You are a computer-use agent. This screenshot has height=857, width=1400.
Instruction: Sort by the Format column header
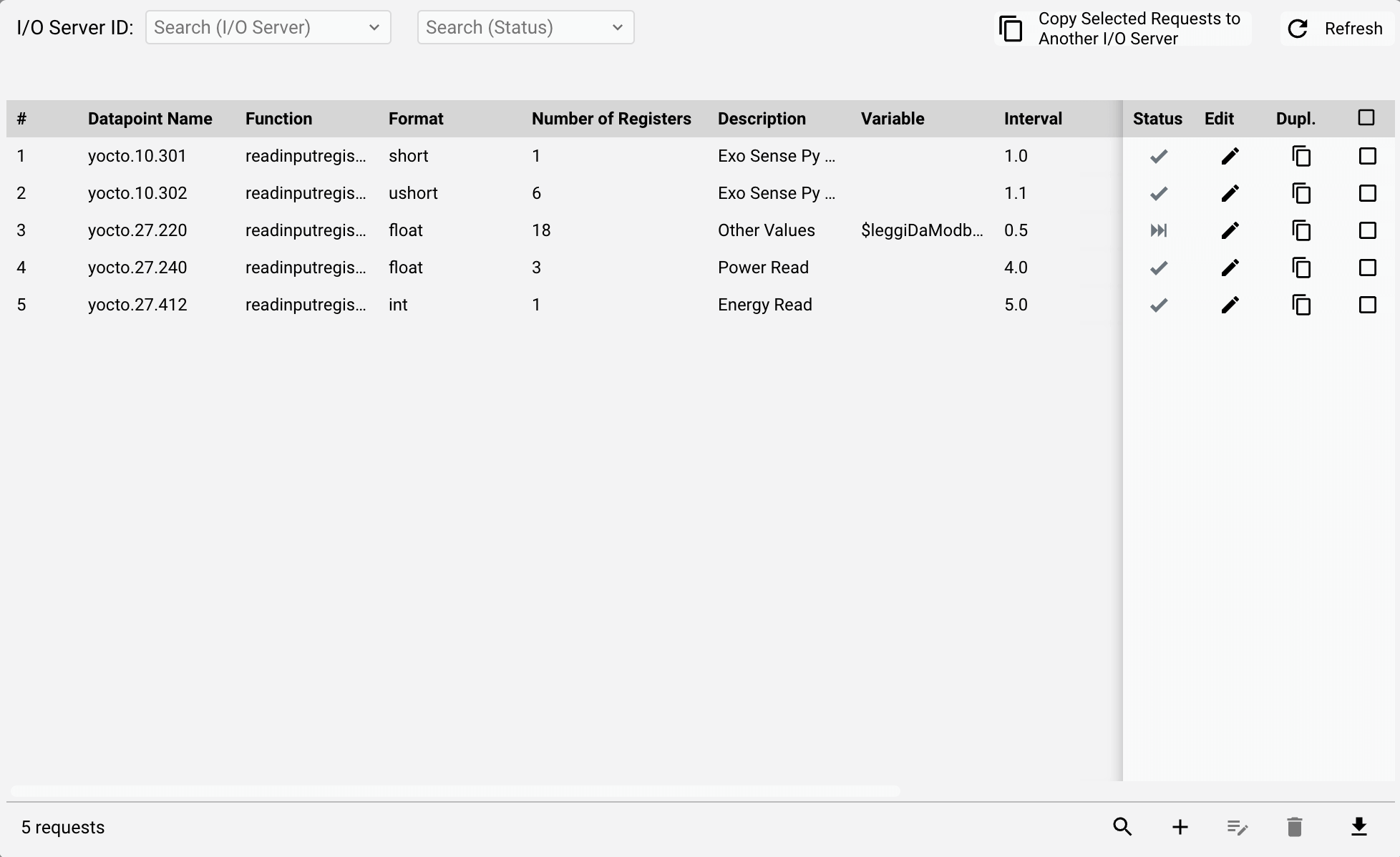tap(416, 119)
